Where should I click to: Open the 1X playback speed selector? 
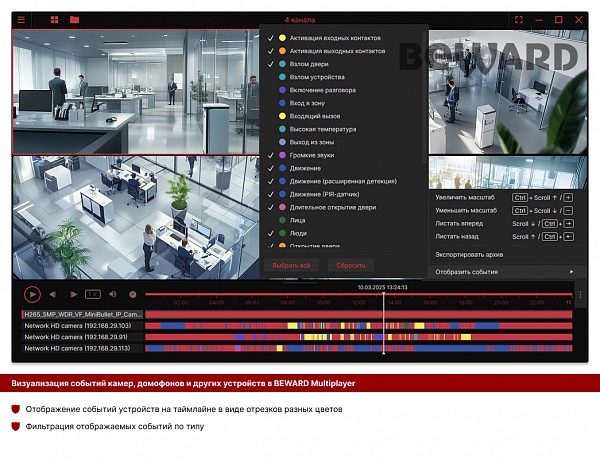point(93,294)
